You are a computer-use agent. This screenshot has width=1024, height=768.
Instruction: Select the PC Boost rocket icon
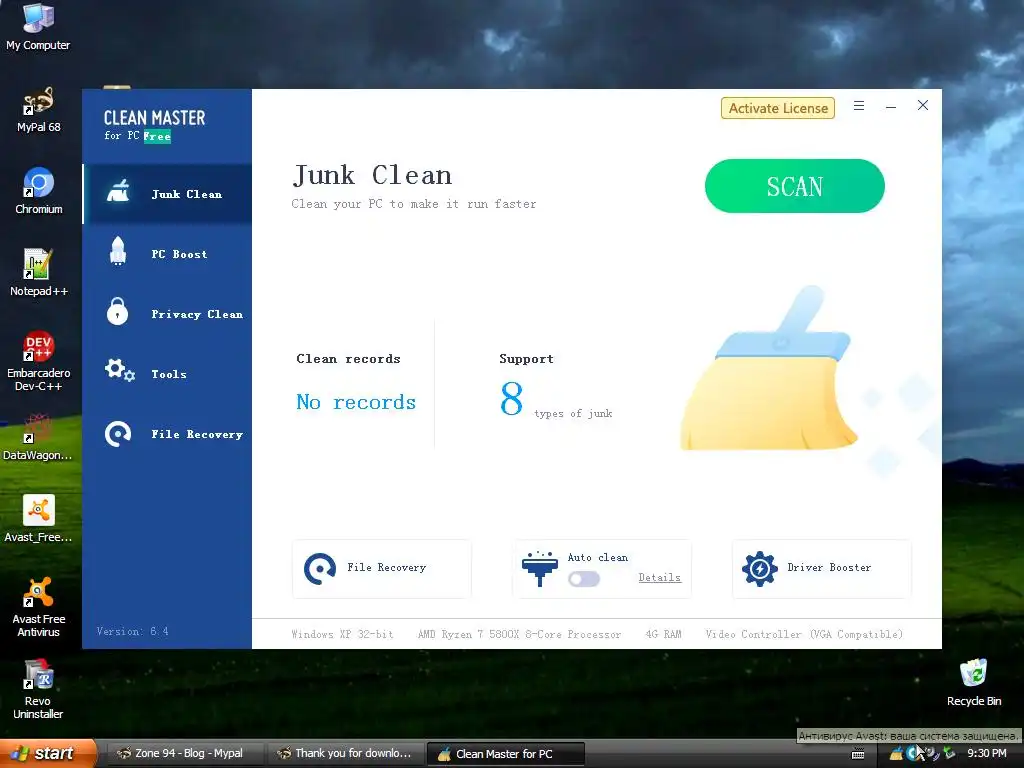coord(118,251)
